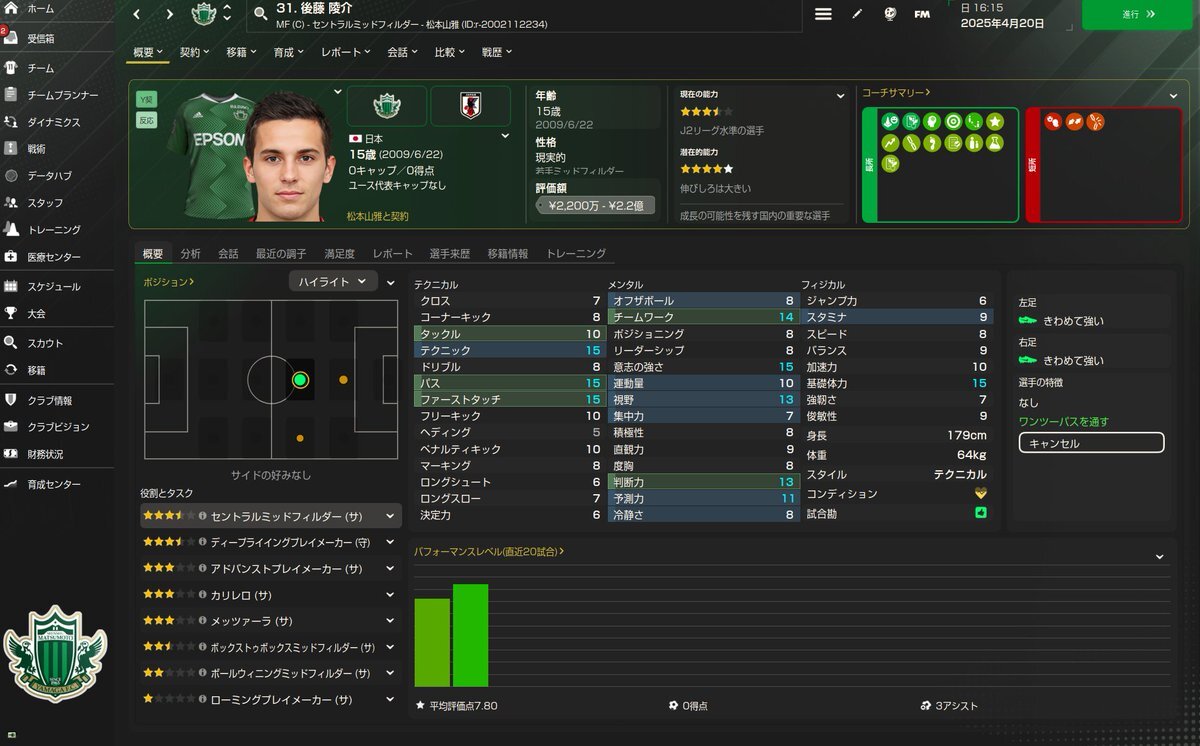The image size is (1200, 746).
Task: Click the star icon in coach strengths
Action: click(x=995, y=121)
